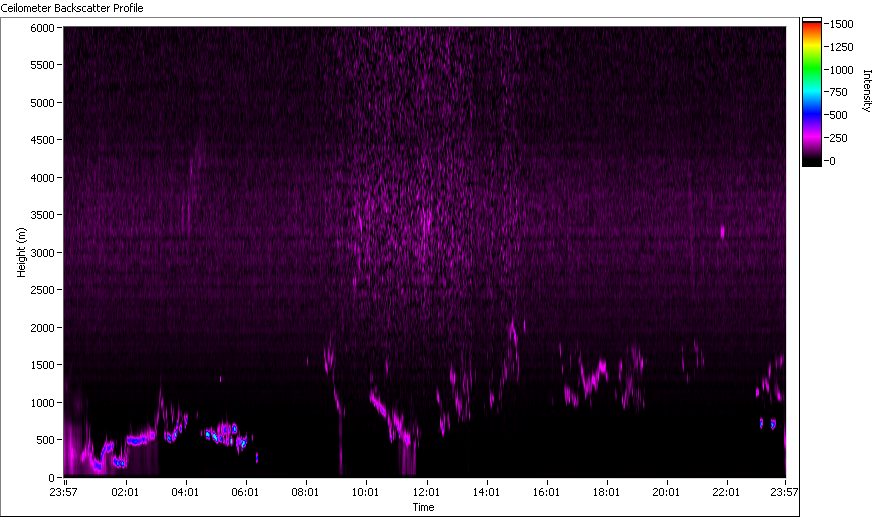The image size is (876, 517).
Task: Click the 20:01 time tick label
Action: pyautogui.click(x=666, y=492)
